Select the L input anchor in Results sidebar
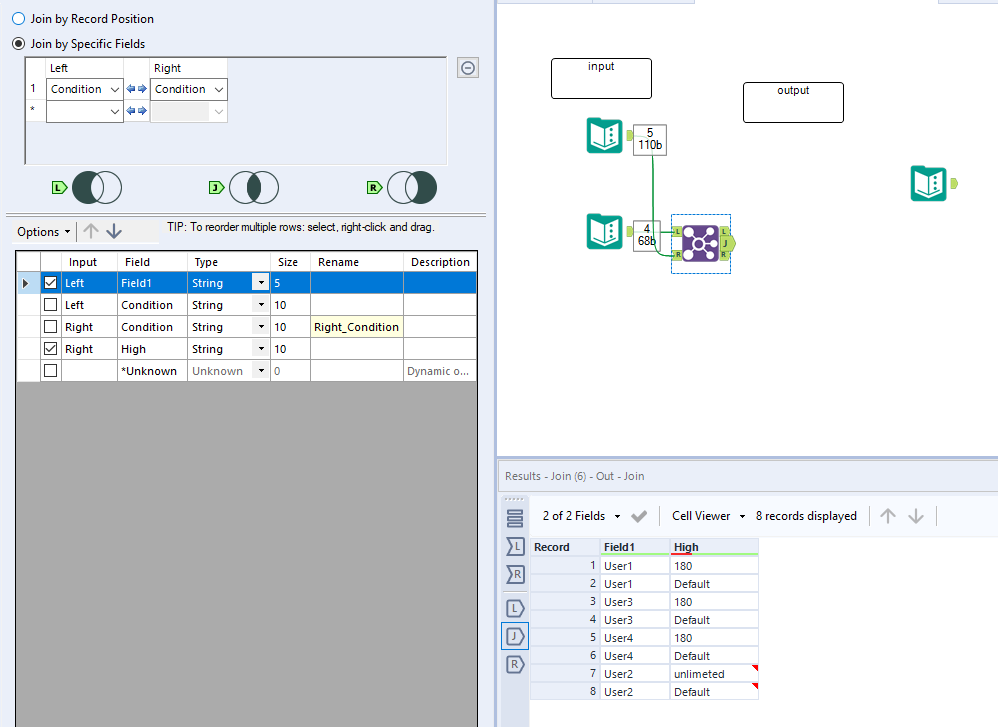 pos(515,546)
